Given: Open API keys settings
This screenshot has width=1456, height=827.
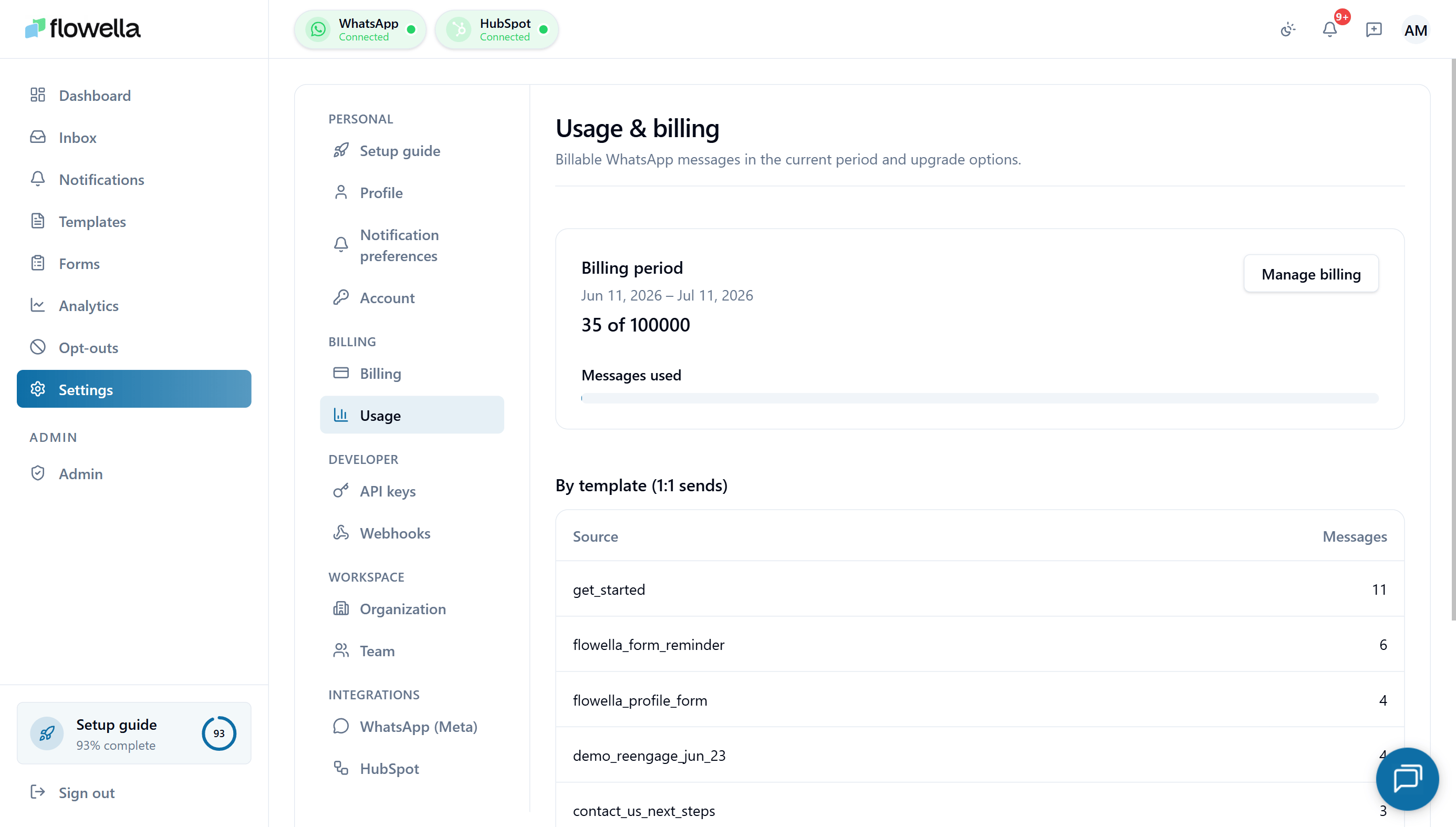Looking at the screenshot, I should point(412,491).
